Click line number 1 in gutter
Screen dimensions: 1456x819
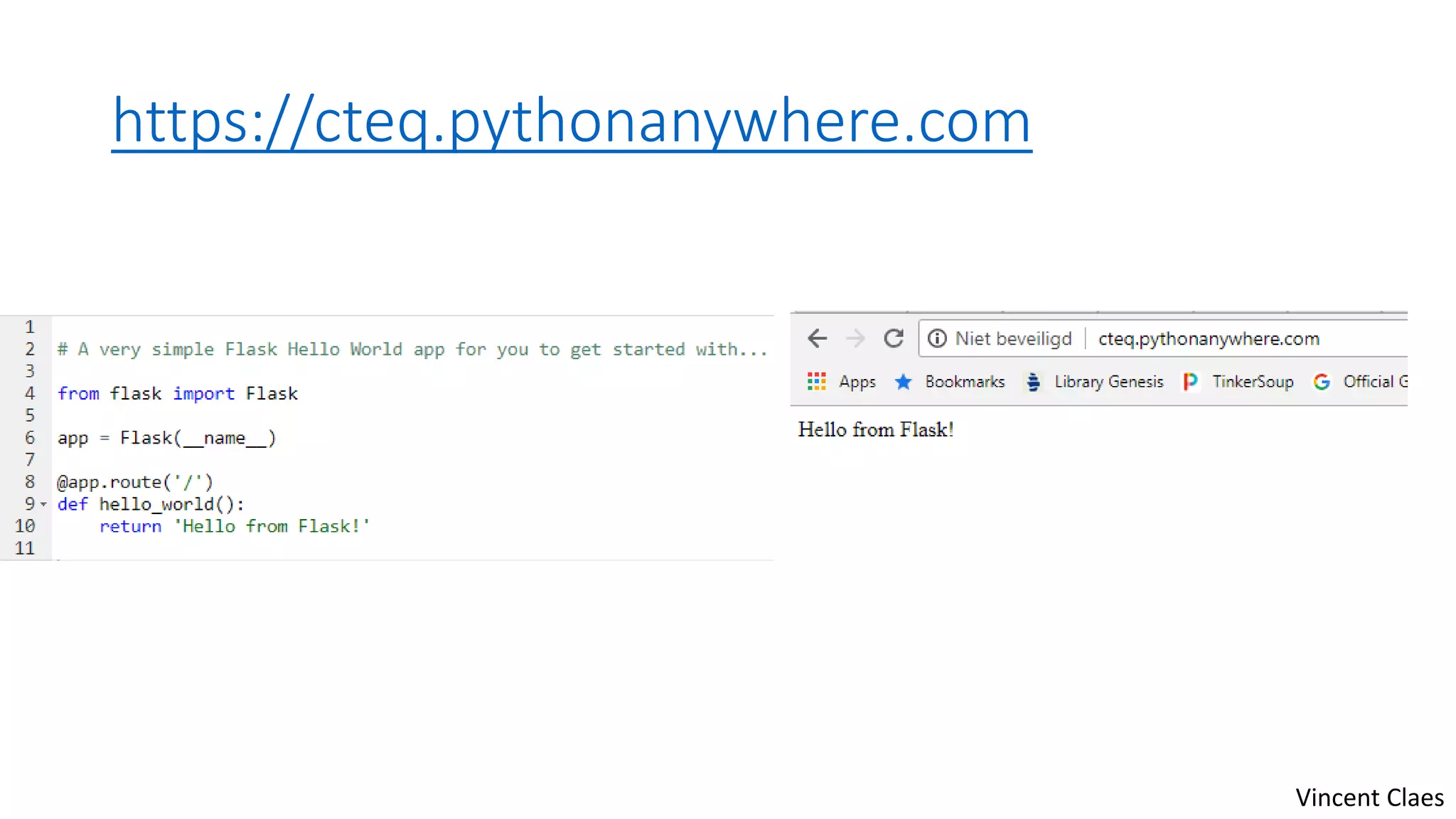[30, 327]
